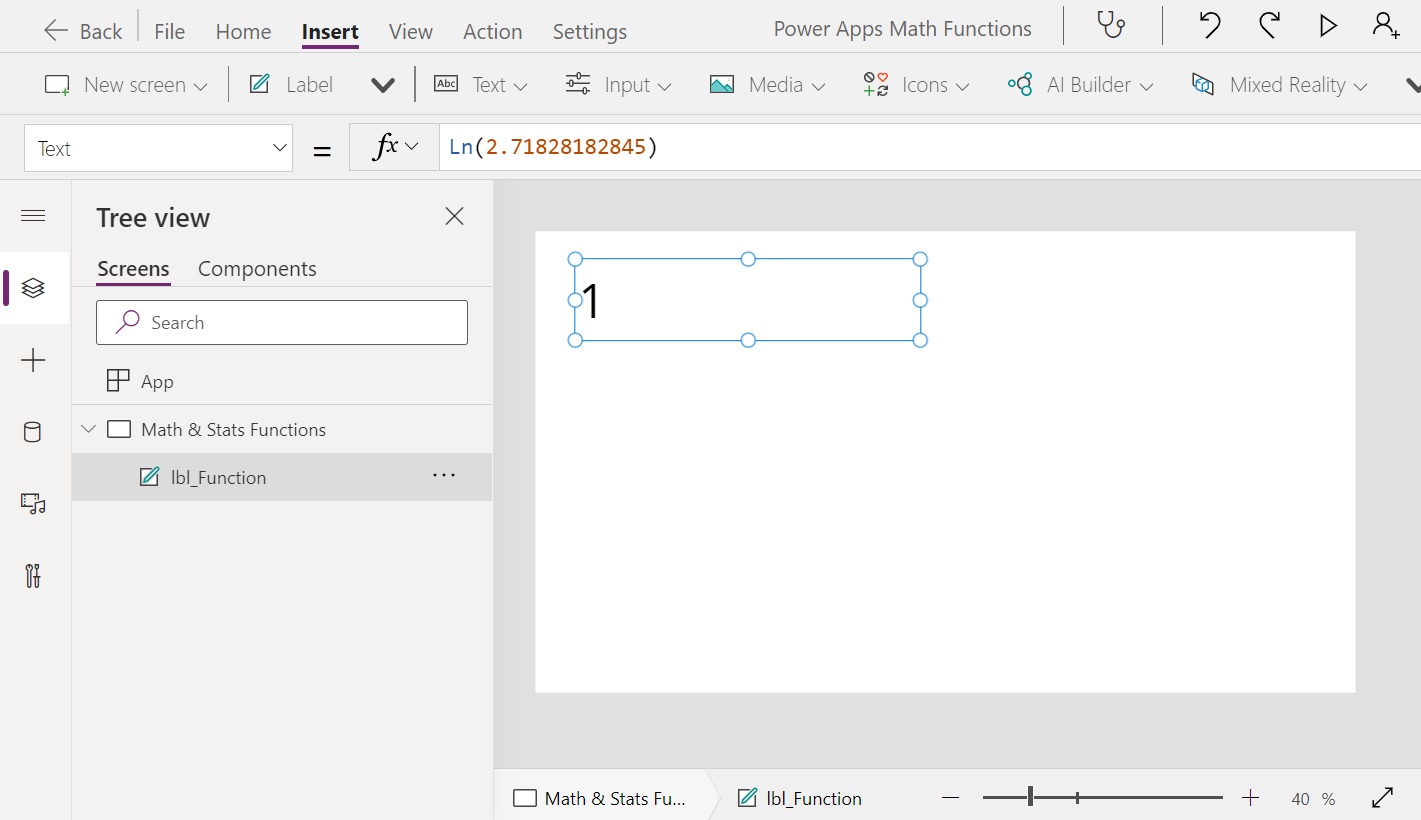
Task: Insert a Label control
Action: pyautogui.click(x=290, y=84)
